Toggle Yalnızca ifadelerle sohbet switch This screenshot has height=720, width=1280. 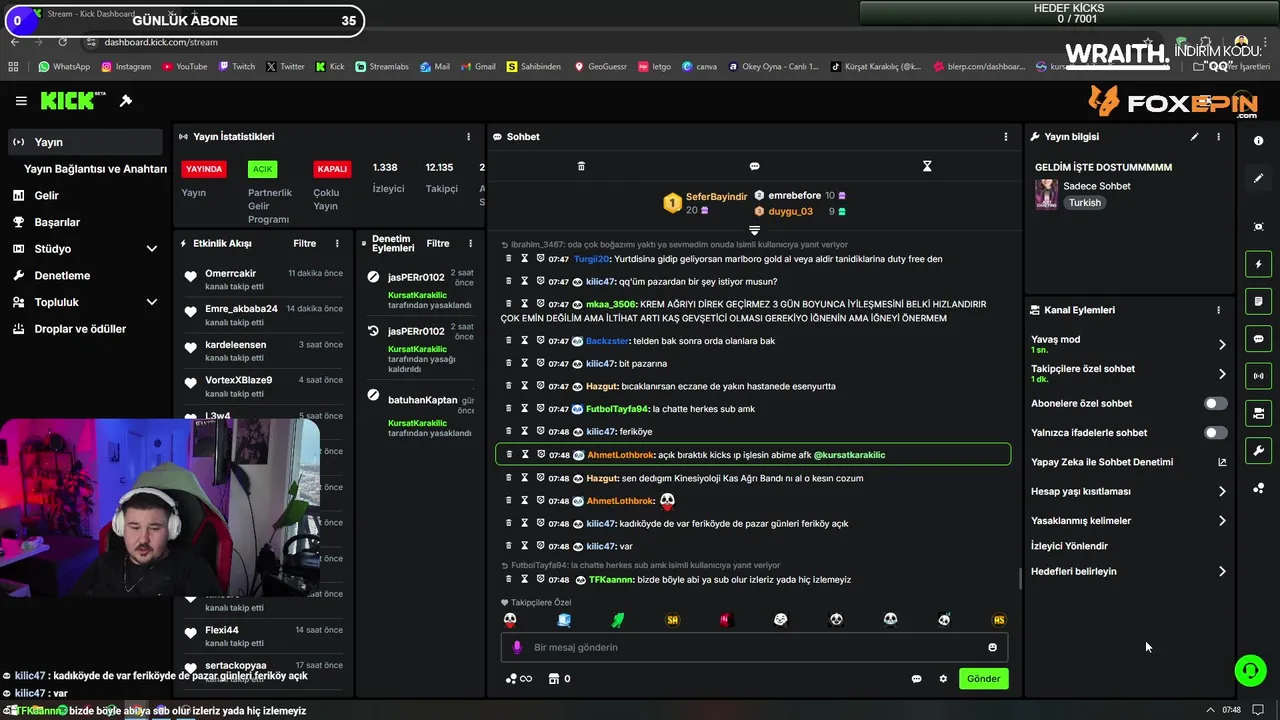point(1215,433)
